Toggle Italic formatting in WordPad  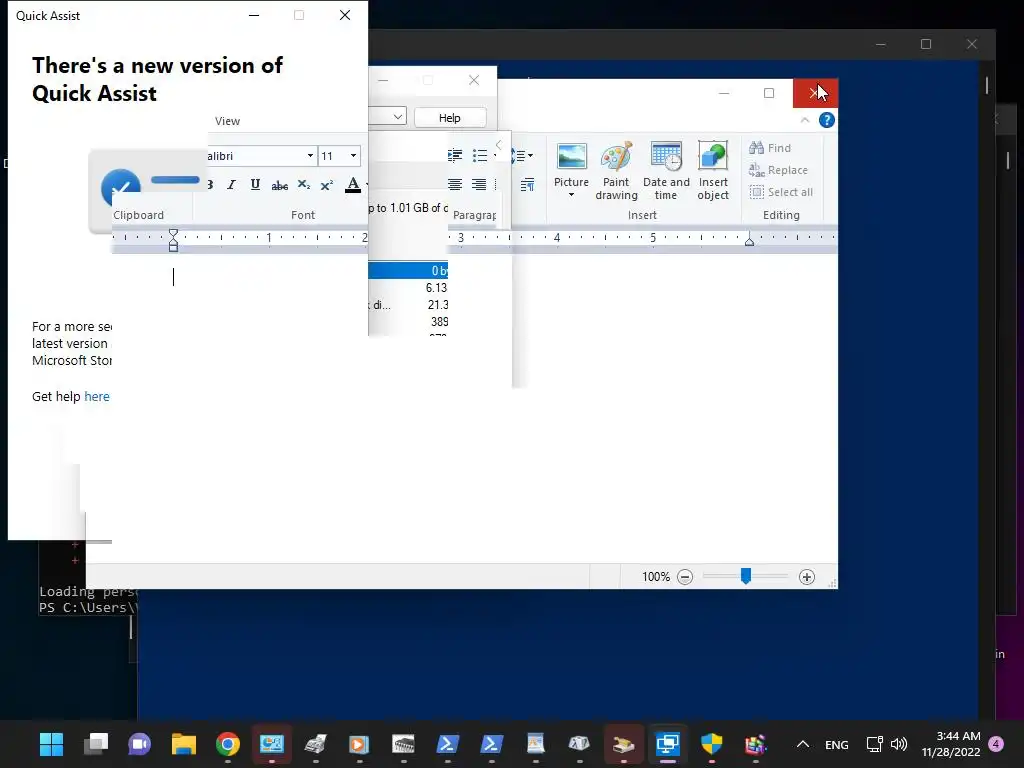coord(231,185)
